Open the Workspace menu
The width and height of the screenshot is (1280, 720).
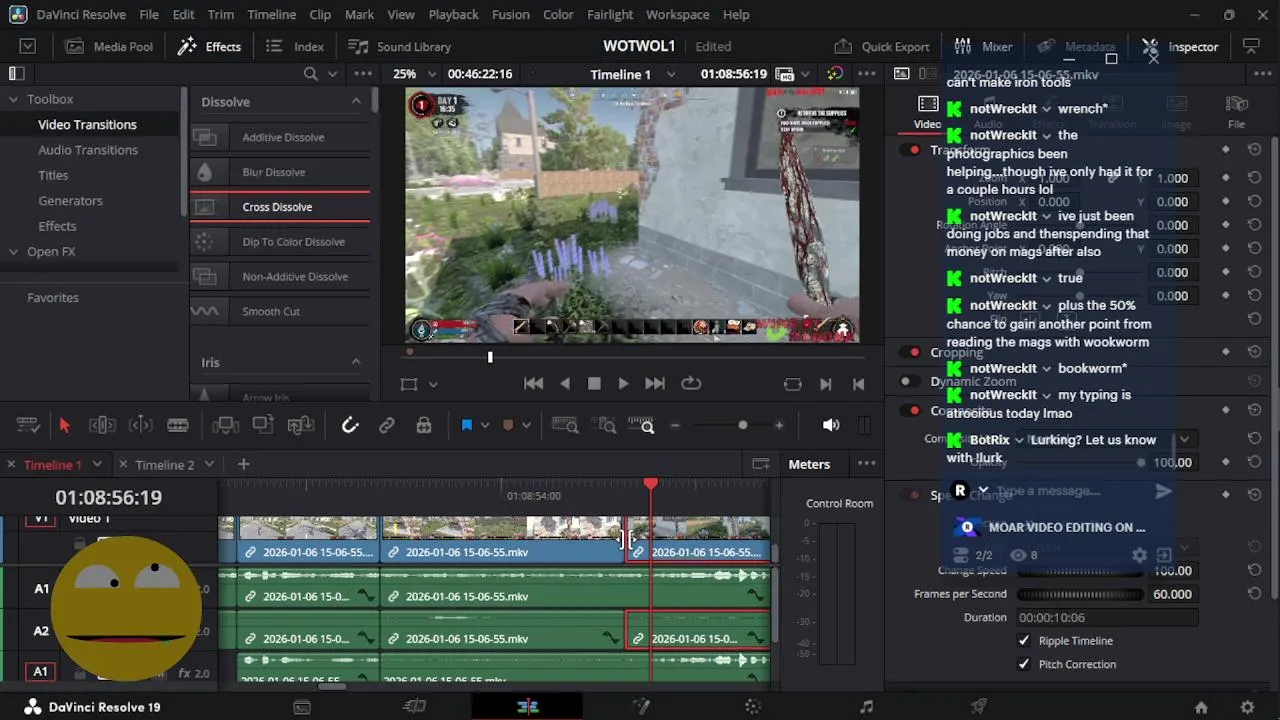click(x=677, y=14)
